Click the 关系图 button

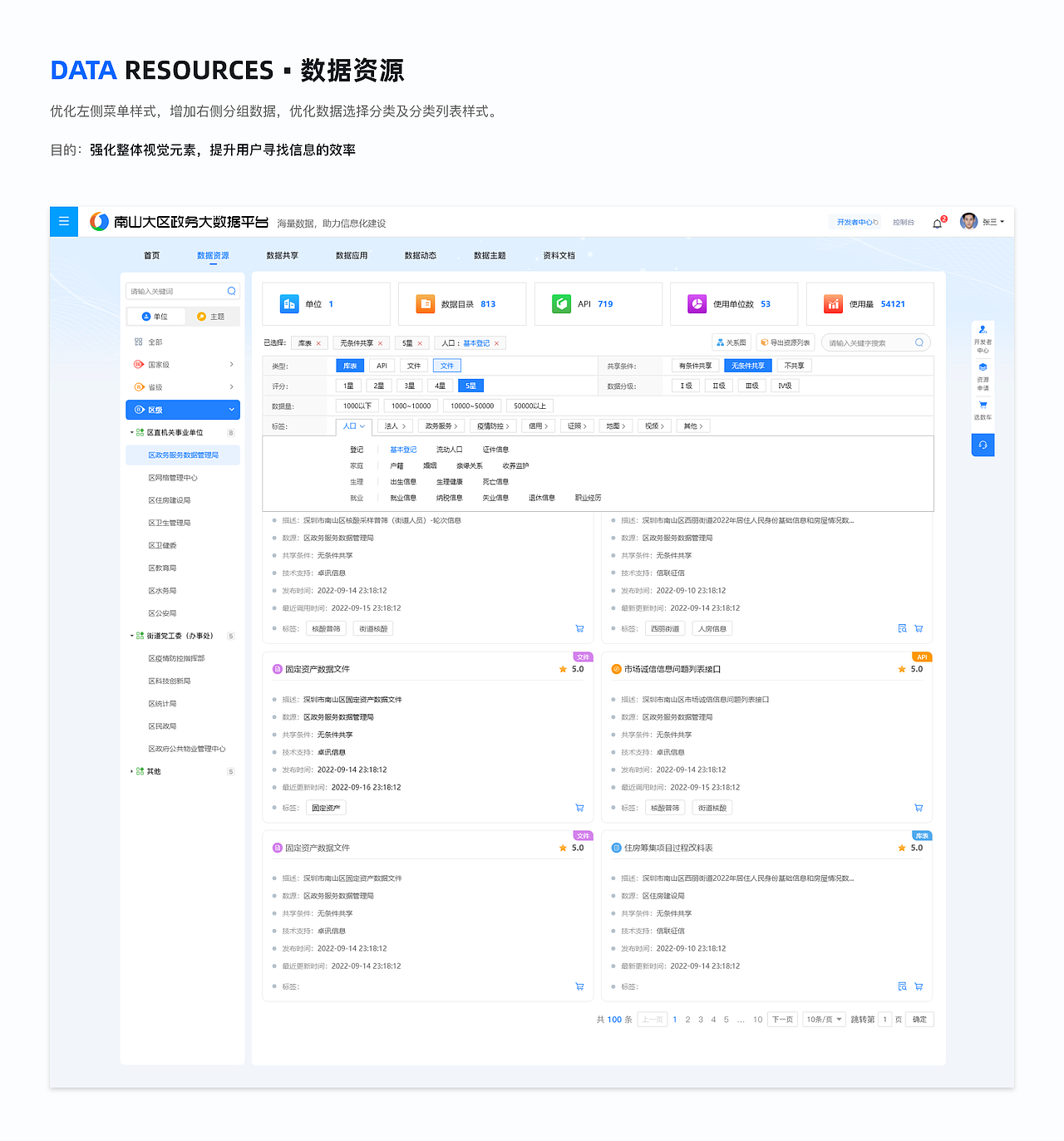(731, 342)
